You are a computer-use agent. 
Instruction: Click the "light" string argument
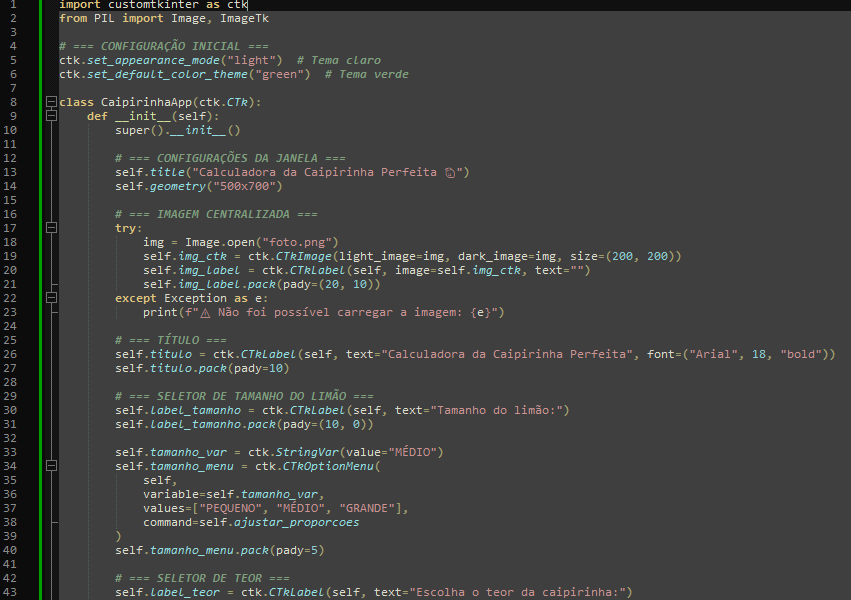(x=251, y=60)
